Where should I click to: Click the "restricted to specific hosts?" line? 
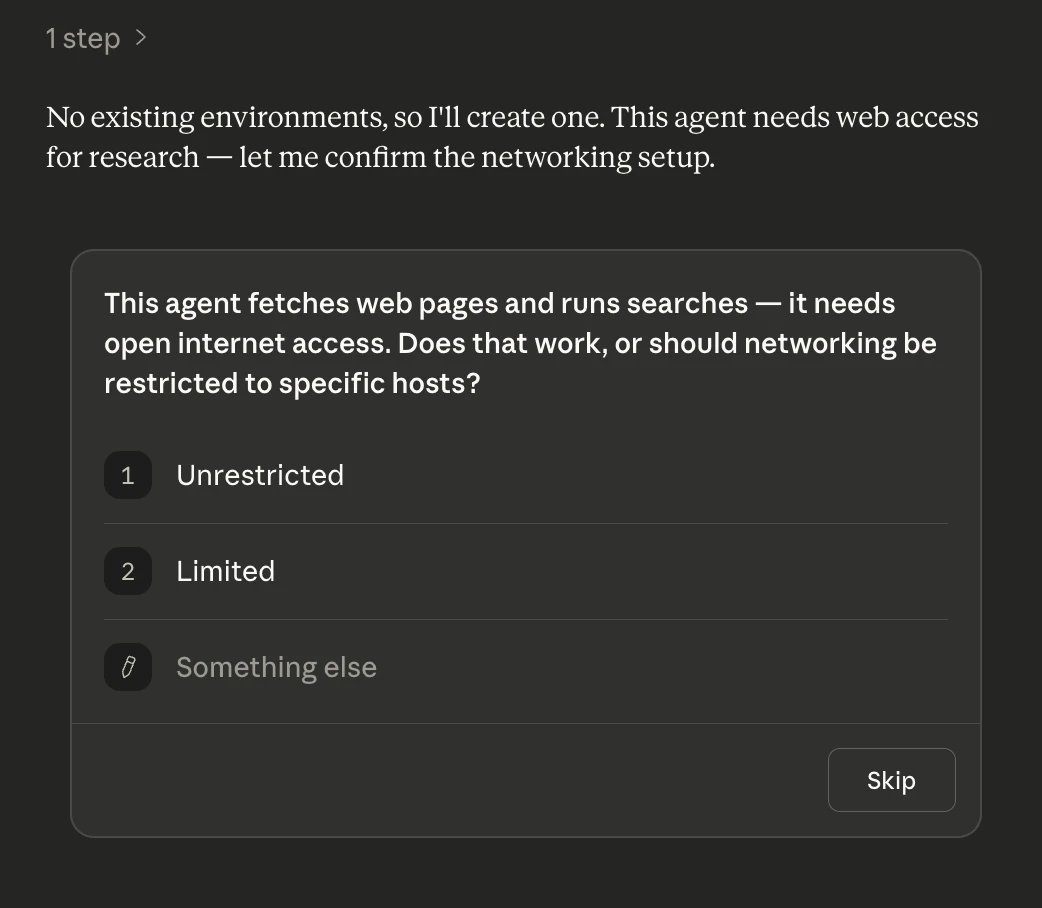292,383
